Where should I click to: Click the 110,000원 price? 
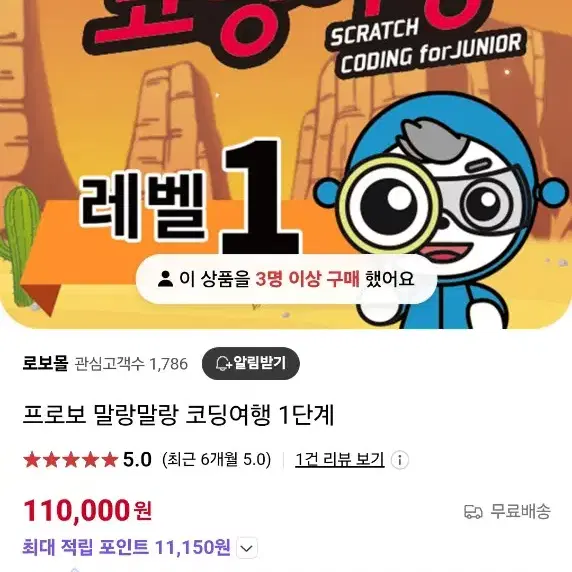(x=88, y=511)
